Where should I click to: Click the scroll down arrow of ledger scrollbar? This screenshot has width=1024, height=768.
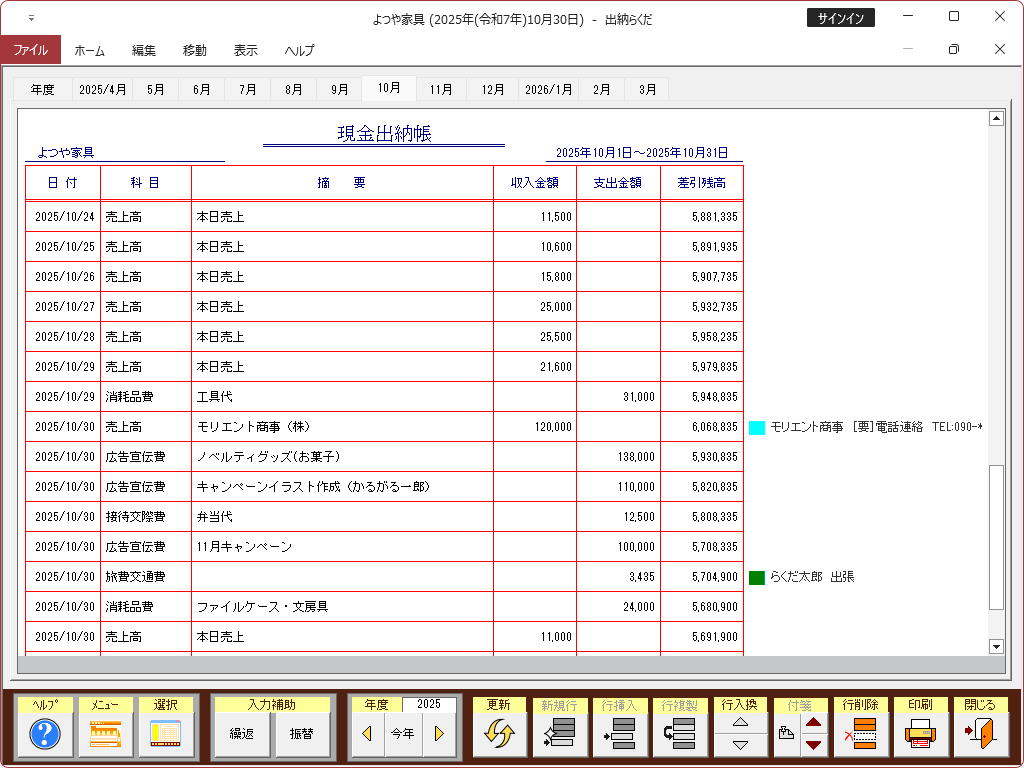pos(995,647)
